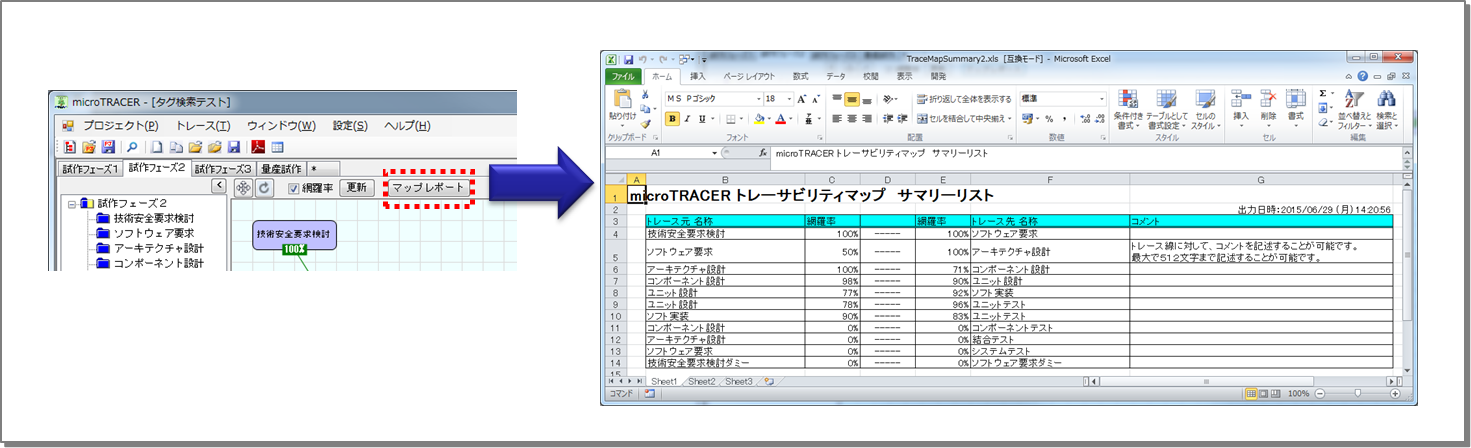Click the Increase Decimal icon in Excel
The width and height of the screenshot is (1471, 448).
coord(1085,119)
